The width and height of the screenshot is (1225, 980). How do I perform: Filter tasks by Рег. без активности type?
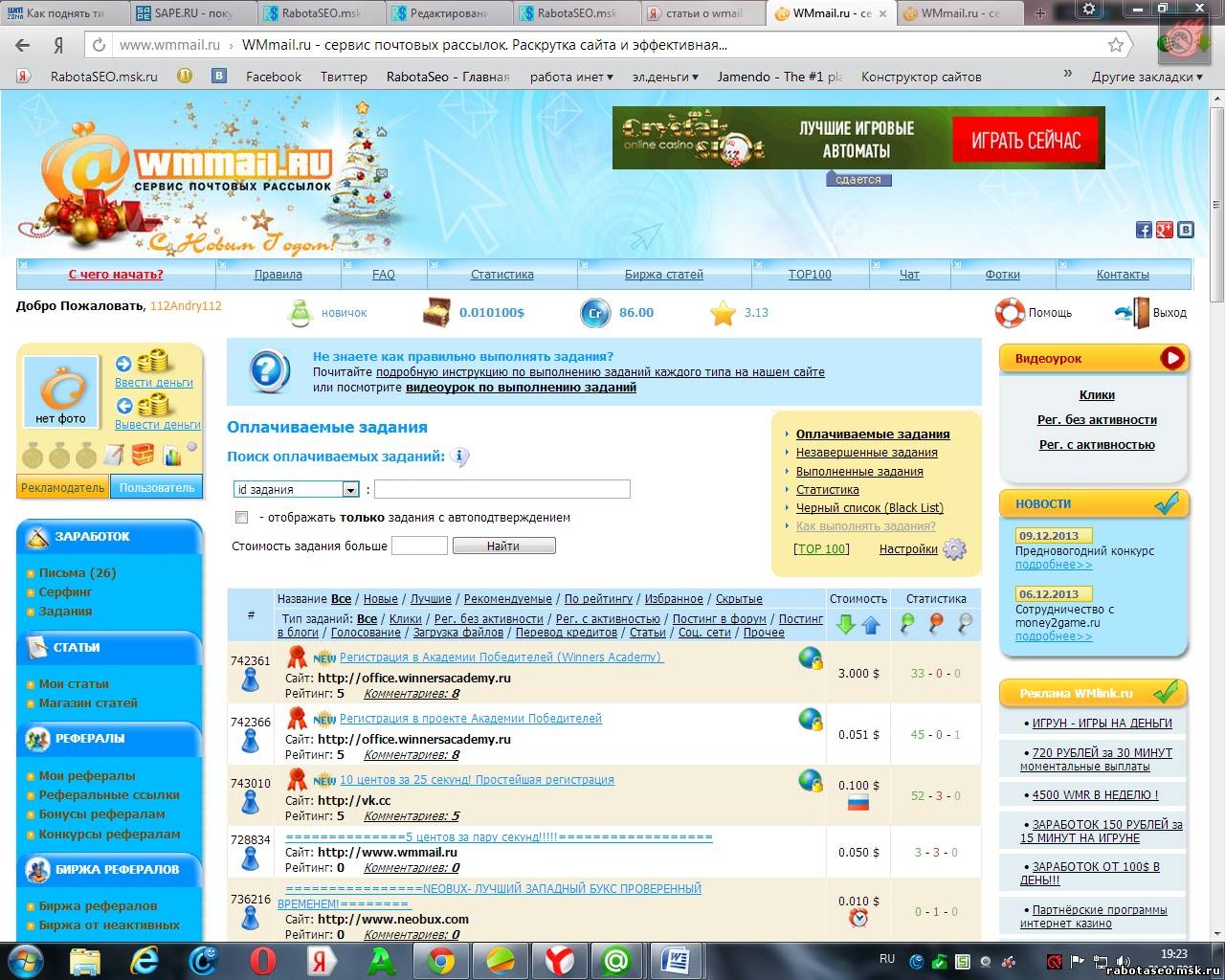pos(489,619)
